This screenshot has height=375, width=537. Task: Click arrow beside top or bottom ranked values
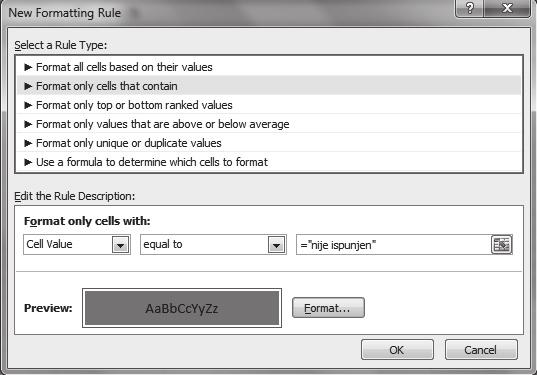click(x=28, y=105)
